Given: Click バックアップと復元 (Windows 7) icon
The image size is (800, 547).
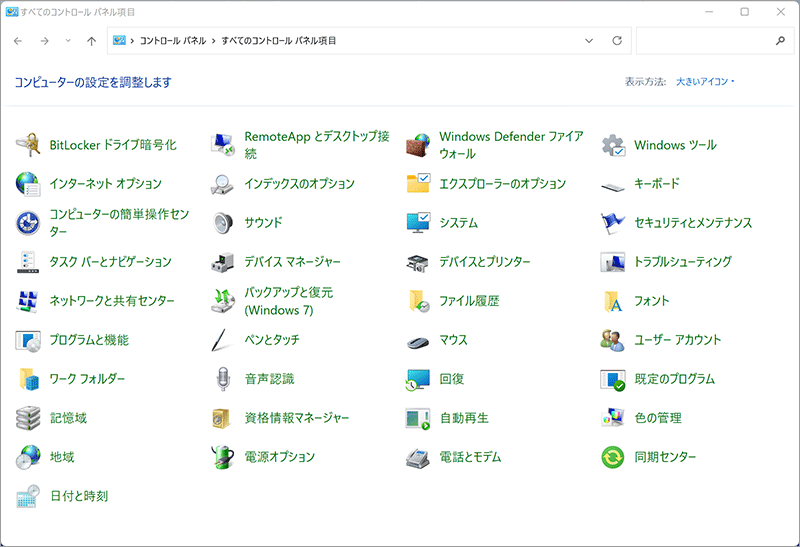Looking at the screenshot, I should 223,301.
